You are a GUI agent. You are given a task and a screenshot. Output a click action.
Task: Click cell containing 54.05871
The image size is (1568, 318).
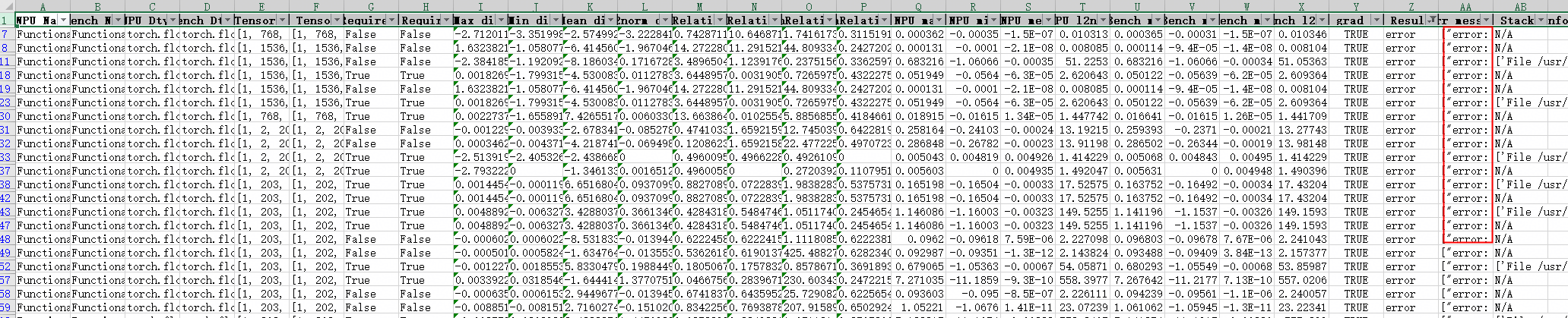tap(1082, 266)
